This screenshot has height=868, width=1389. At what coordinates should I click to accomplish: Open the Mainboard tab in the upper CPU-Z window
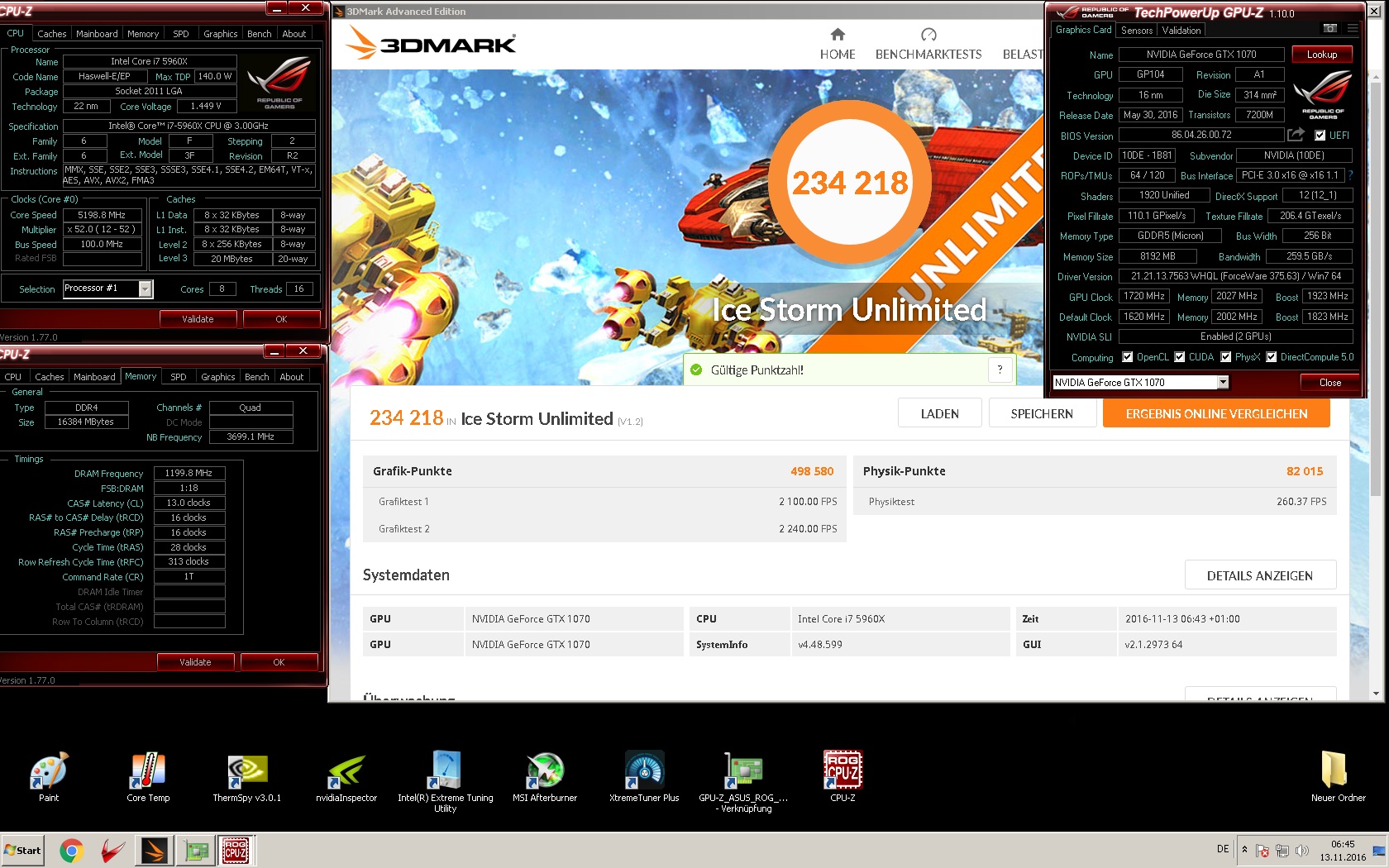97,34
